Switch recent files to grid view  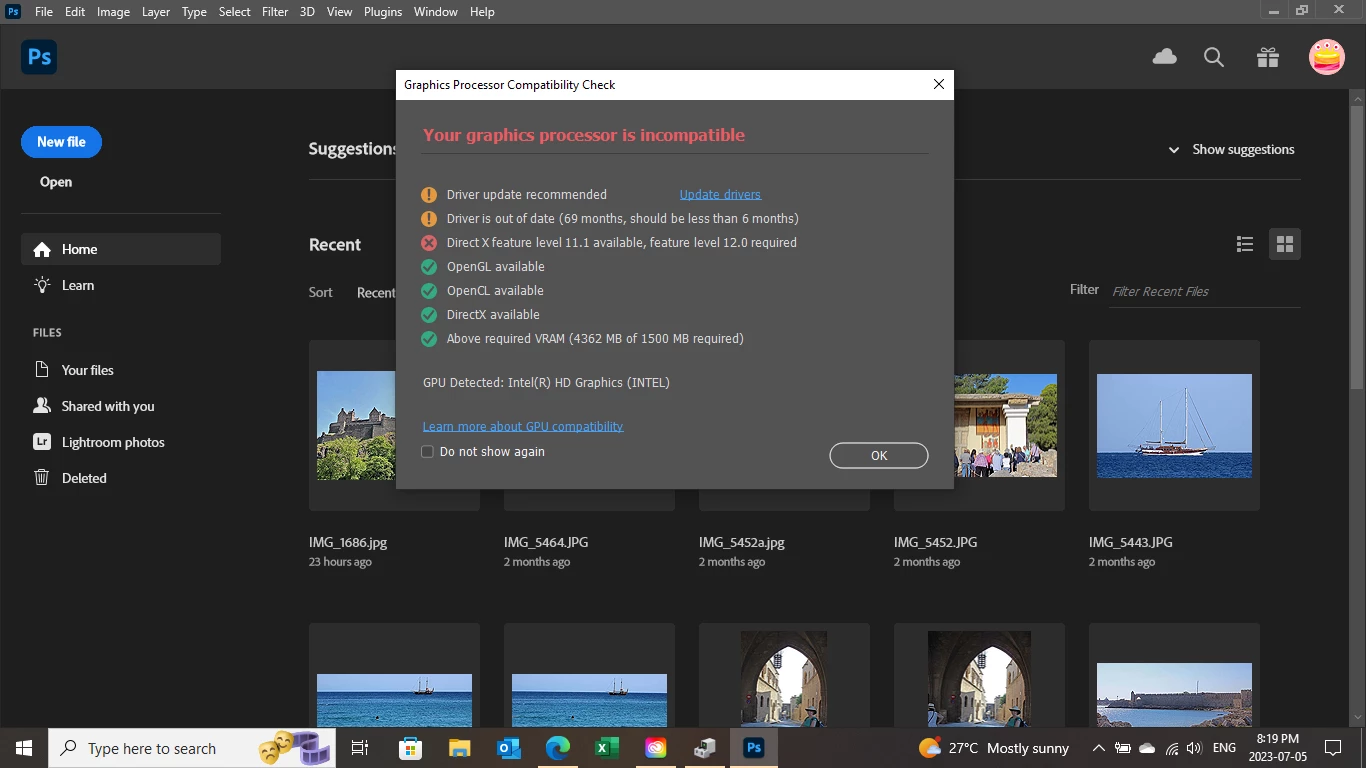(x=1285, y=244)
